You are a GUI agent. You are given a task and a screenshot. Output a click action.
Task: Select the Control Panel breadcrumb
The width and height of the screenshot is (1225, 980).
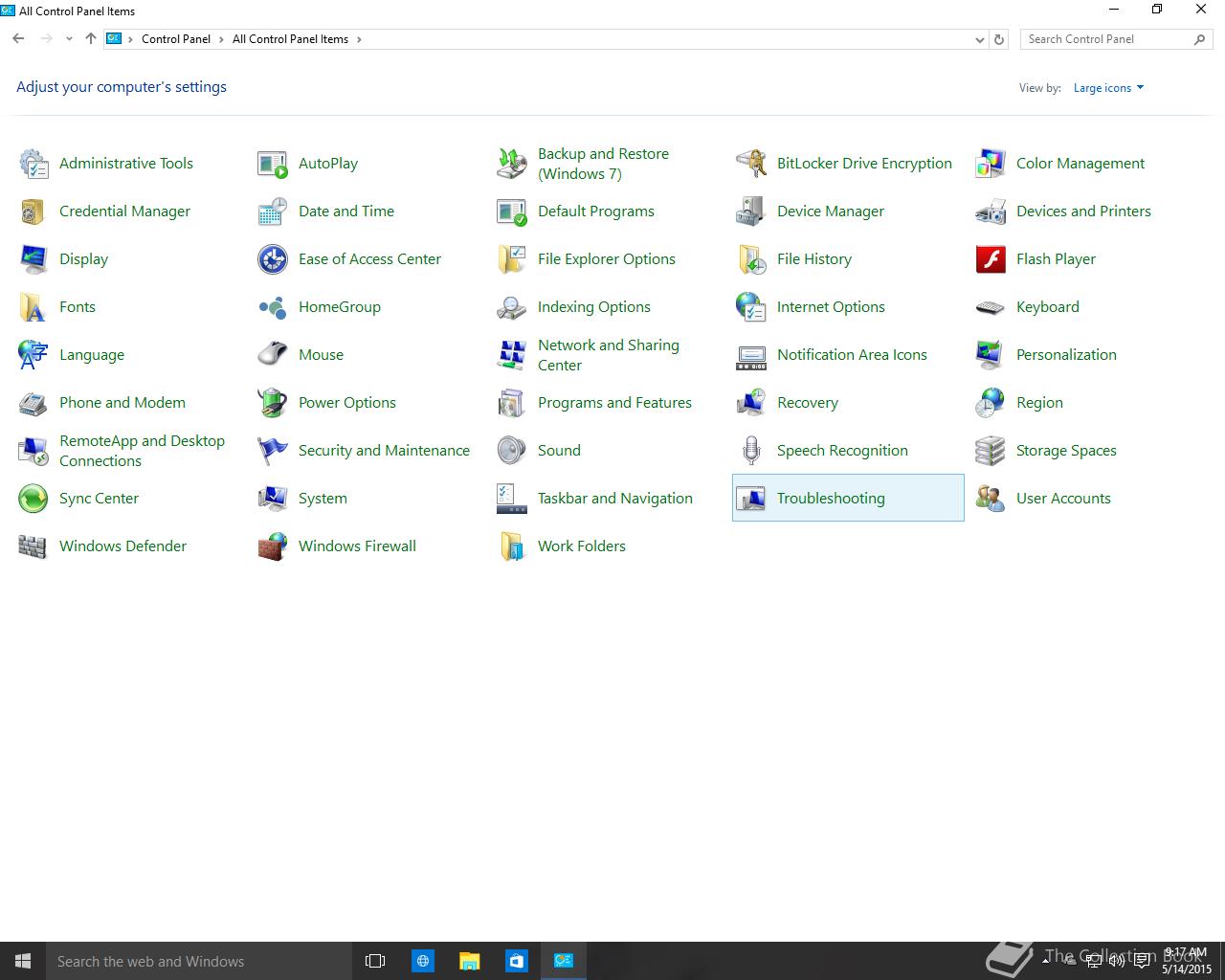[176, 39]
